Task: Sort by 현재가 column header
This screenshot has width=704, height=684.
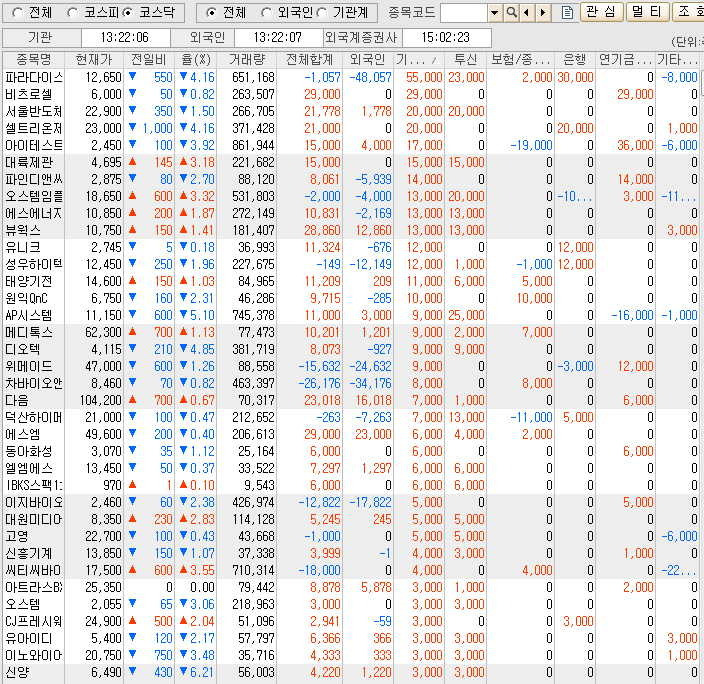Action: tap(93, 59)
